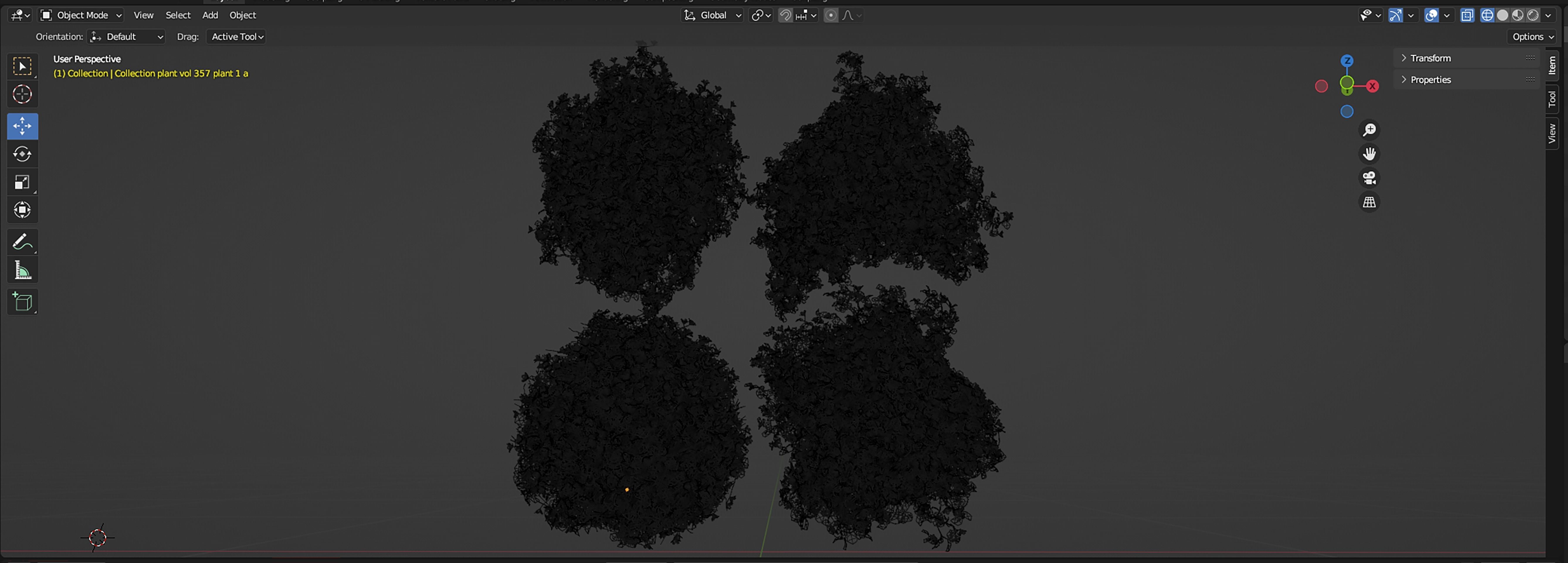Open the Add menu
This screenshot has width=1568, height=563.
pos(210,15)
